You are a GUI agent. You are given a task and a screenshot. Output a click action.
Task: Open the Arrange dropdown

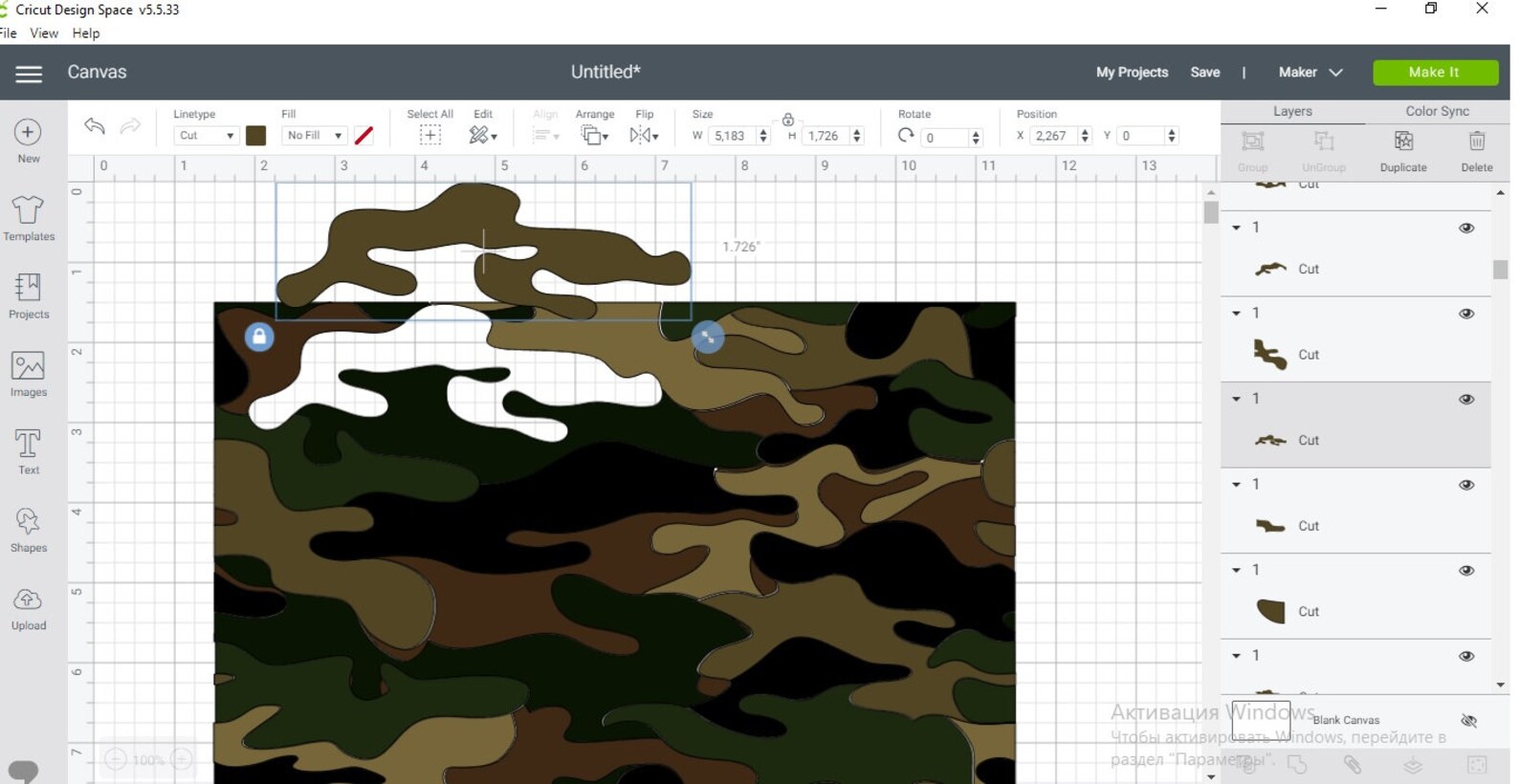point(594,136)
